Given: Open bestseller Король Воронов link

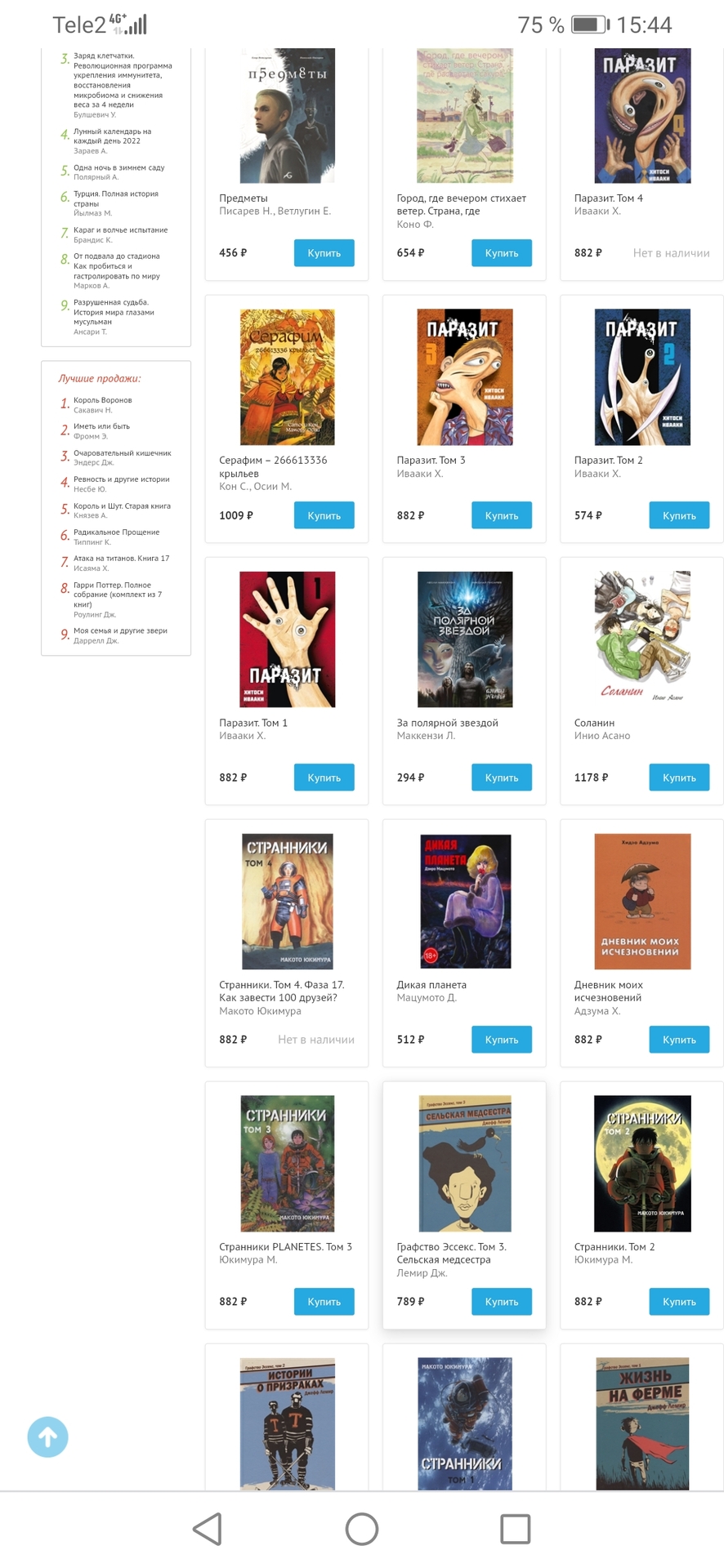Looking at the screenshot, I should tap(103, 400).
